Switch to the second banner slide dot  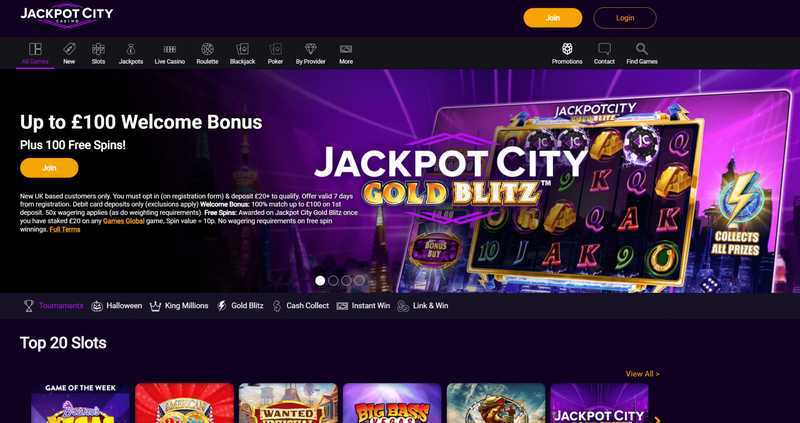pyautogui.click(x=333, y=281)
